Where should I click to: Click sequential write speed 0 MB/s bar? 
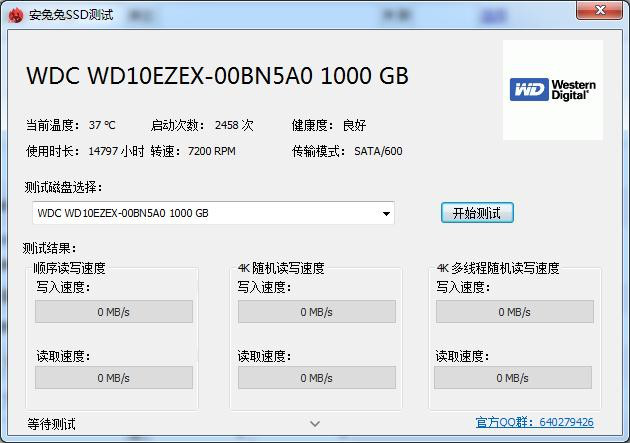114,312
